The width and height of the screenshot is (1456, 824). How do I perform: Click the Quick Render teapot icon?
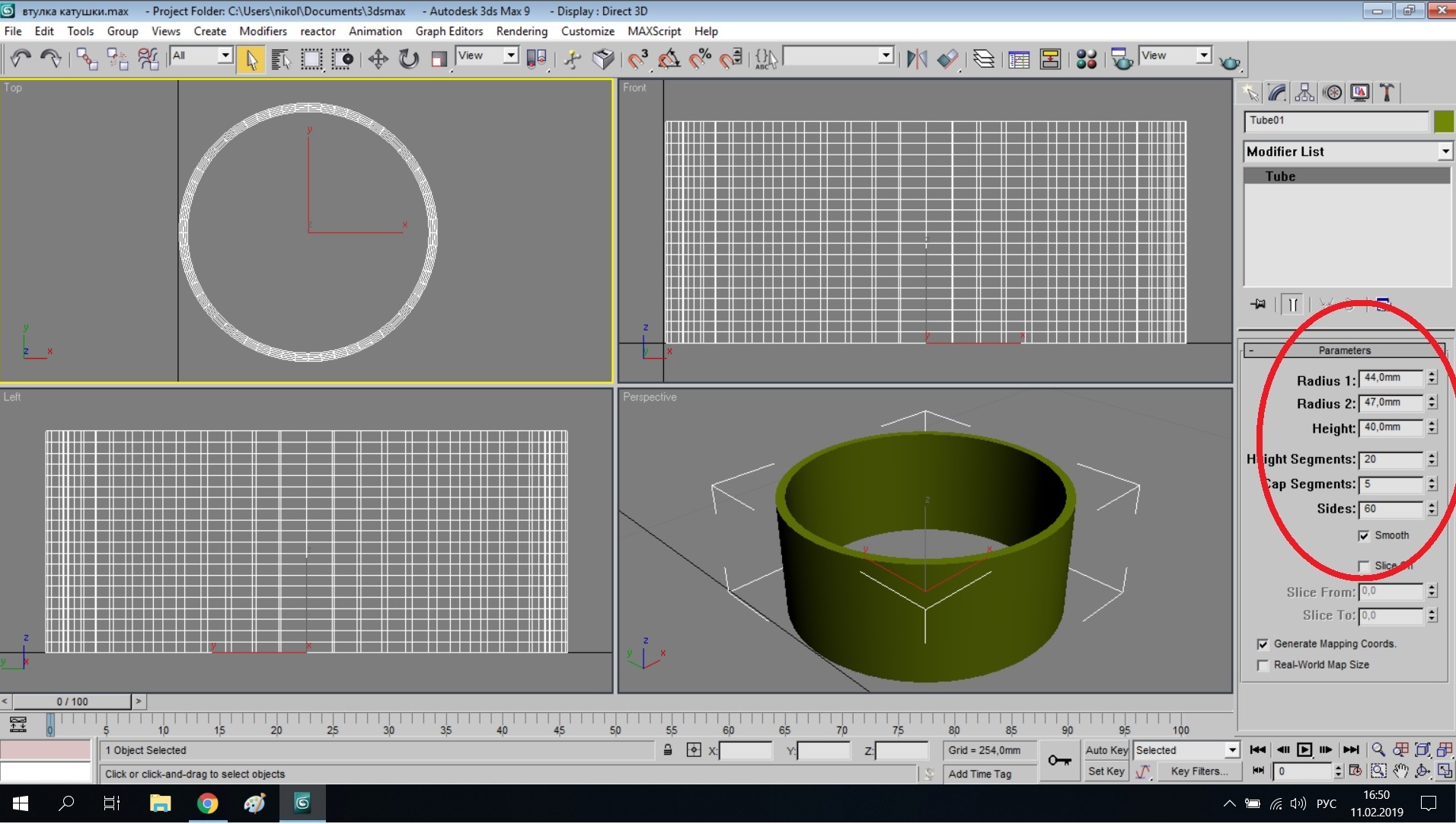[1229, 62]
